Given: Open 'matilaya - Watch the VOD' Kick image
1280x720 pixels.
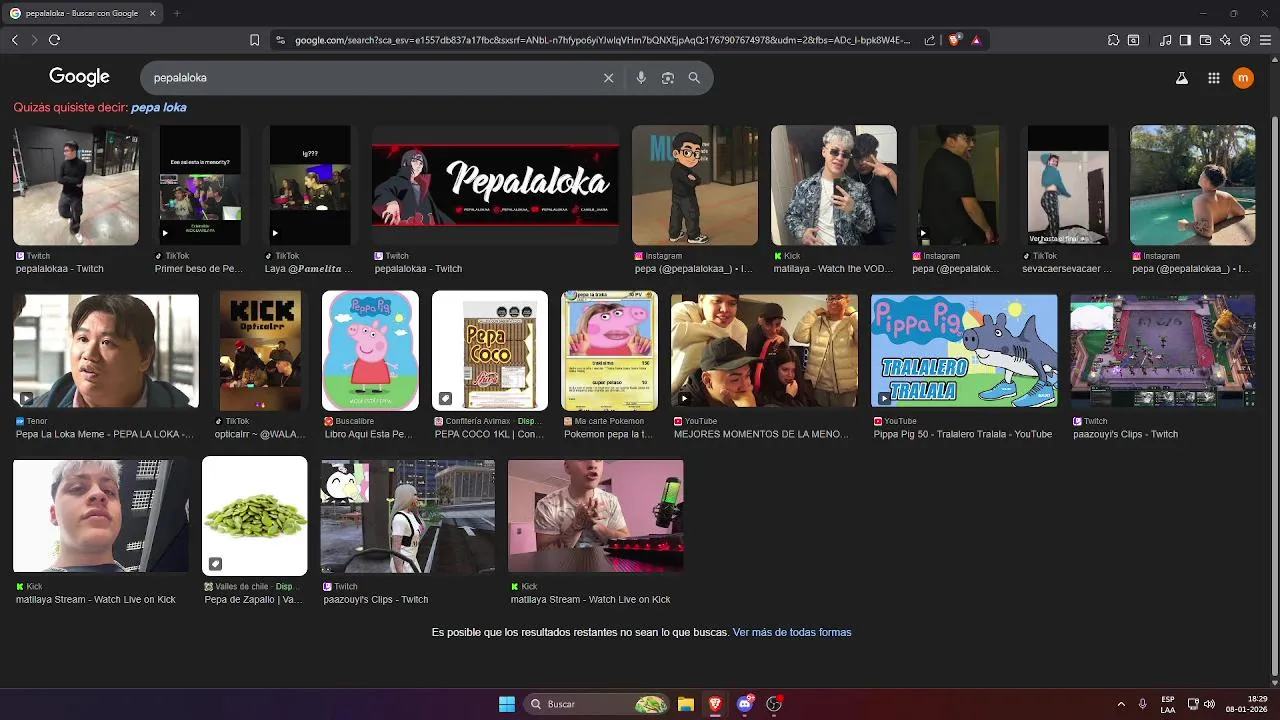Looking at the screenshot, I should (x=834, y=185).
